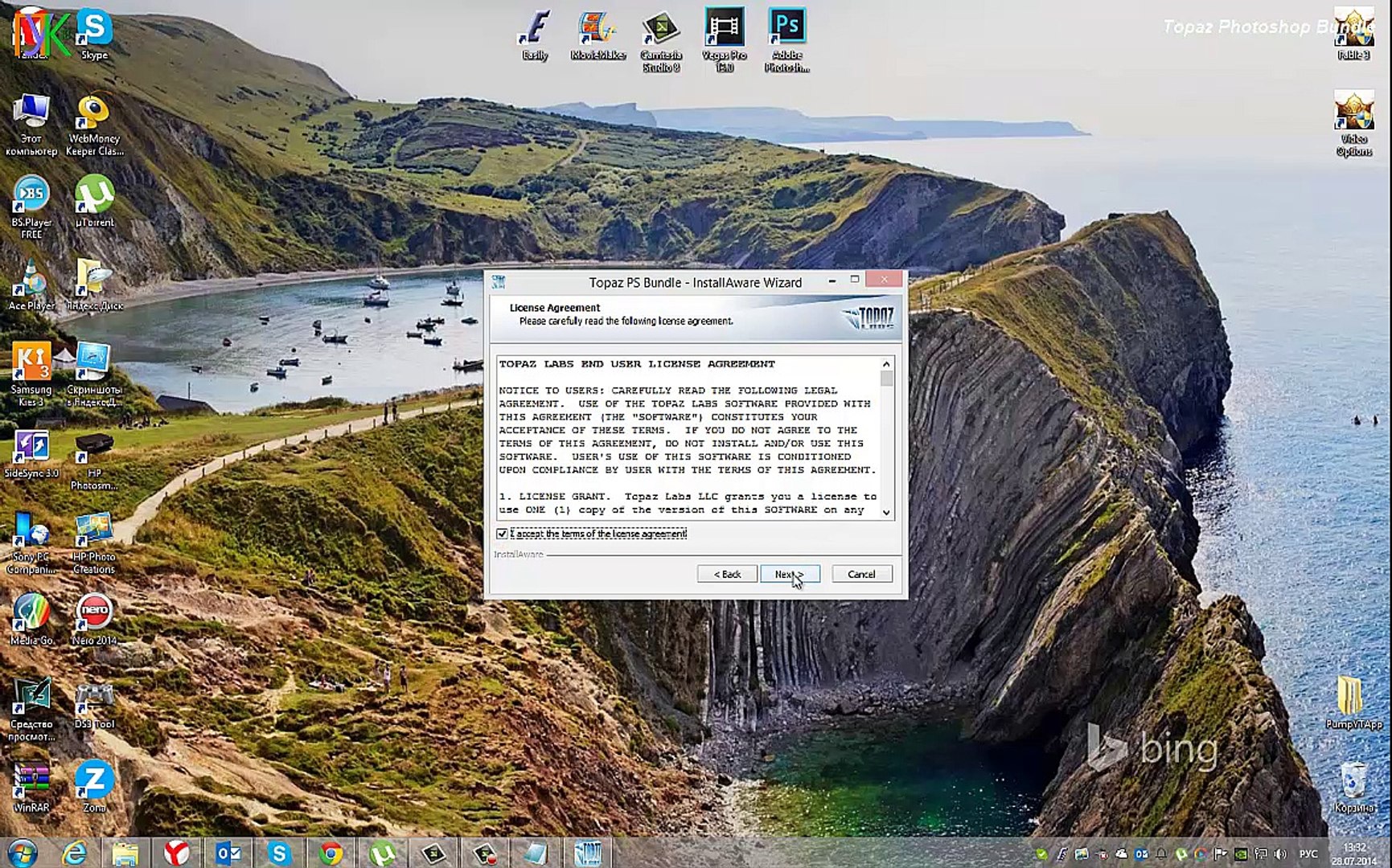This screenshot has width=1392, height=868.
Task: Select the Zona desktop shortcut
Action: point(94,787)
